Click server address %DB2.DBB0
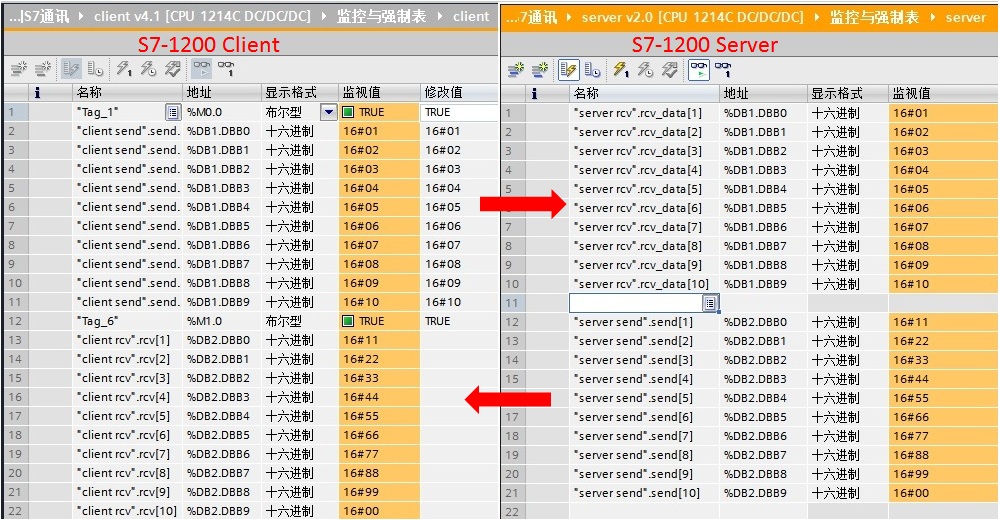The width and height of the screenshot is (999, 520). point(763,322)
